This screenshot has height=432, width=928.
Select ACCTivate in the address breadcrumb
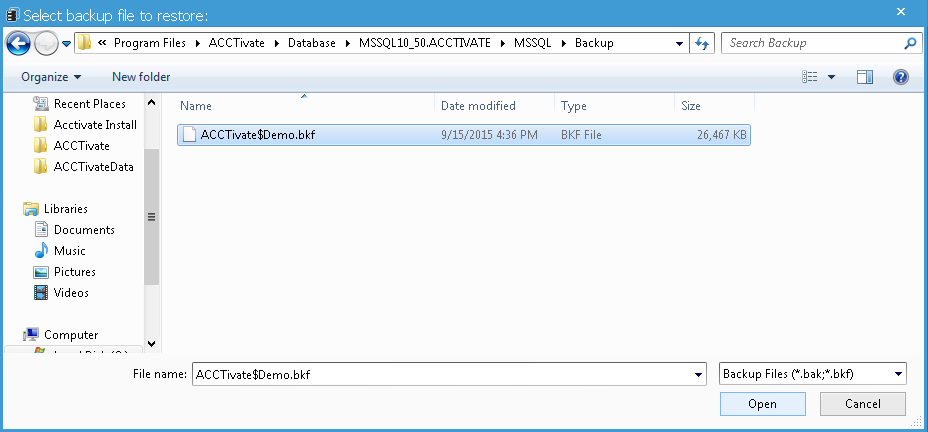pos(237,43)
